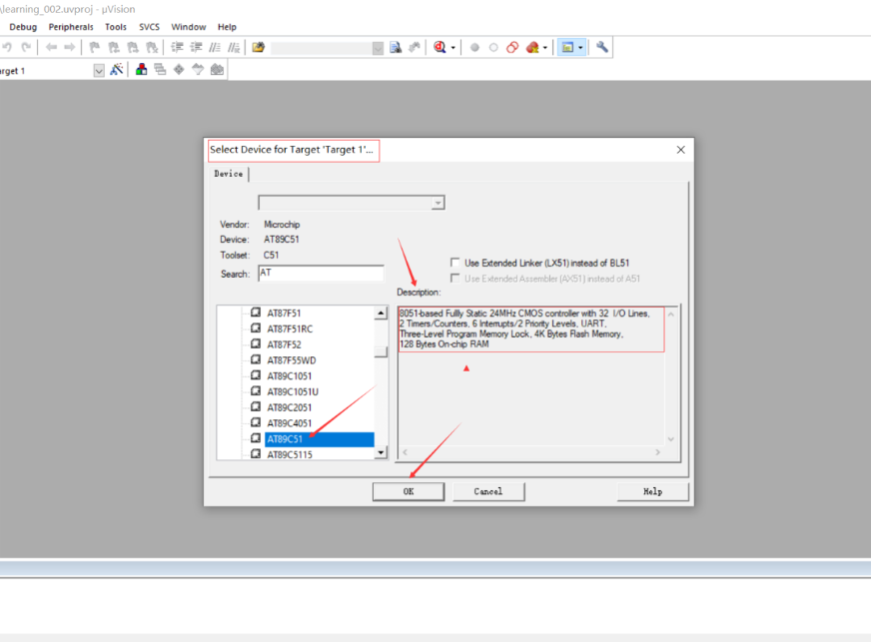Click the Disable All Breakpoints icon
The image size is (871, 643).
512,48
